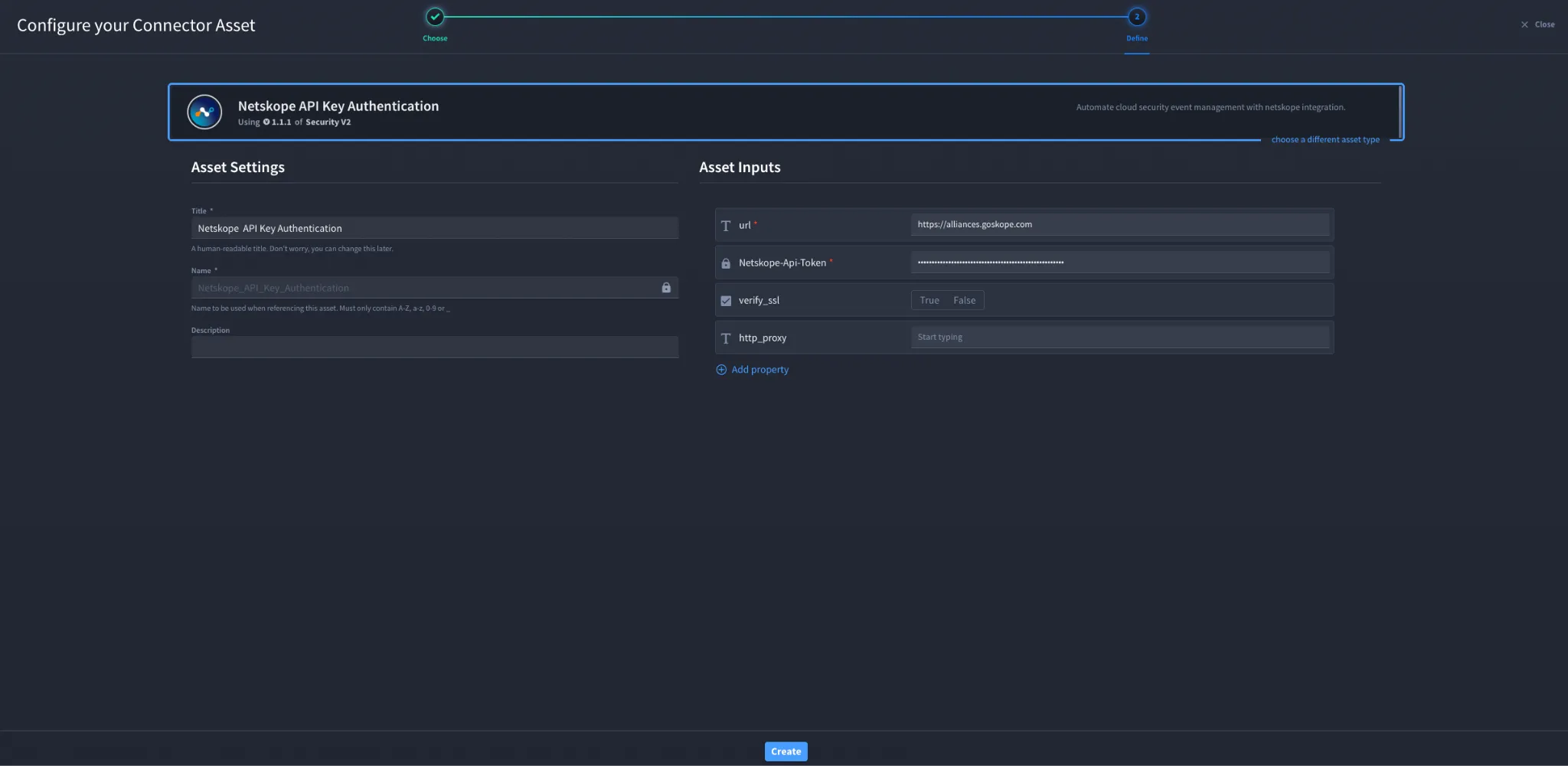Screen dimensions: 1568x766
Task: Click the plus icon for Add property
Action: tap(721, 370)
